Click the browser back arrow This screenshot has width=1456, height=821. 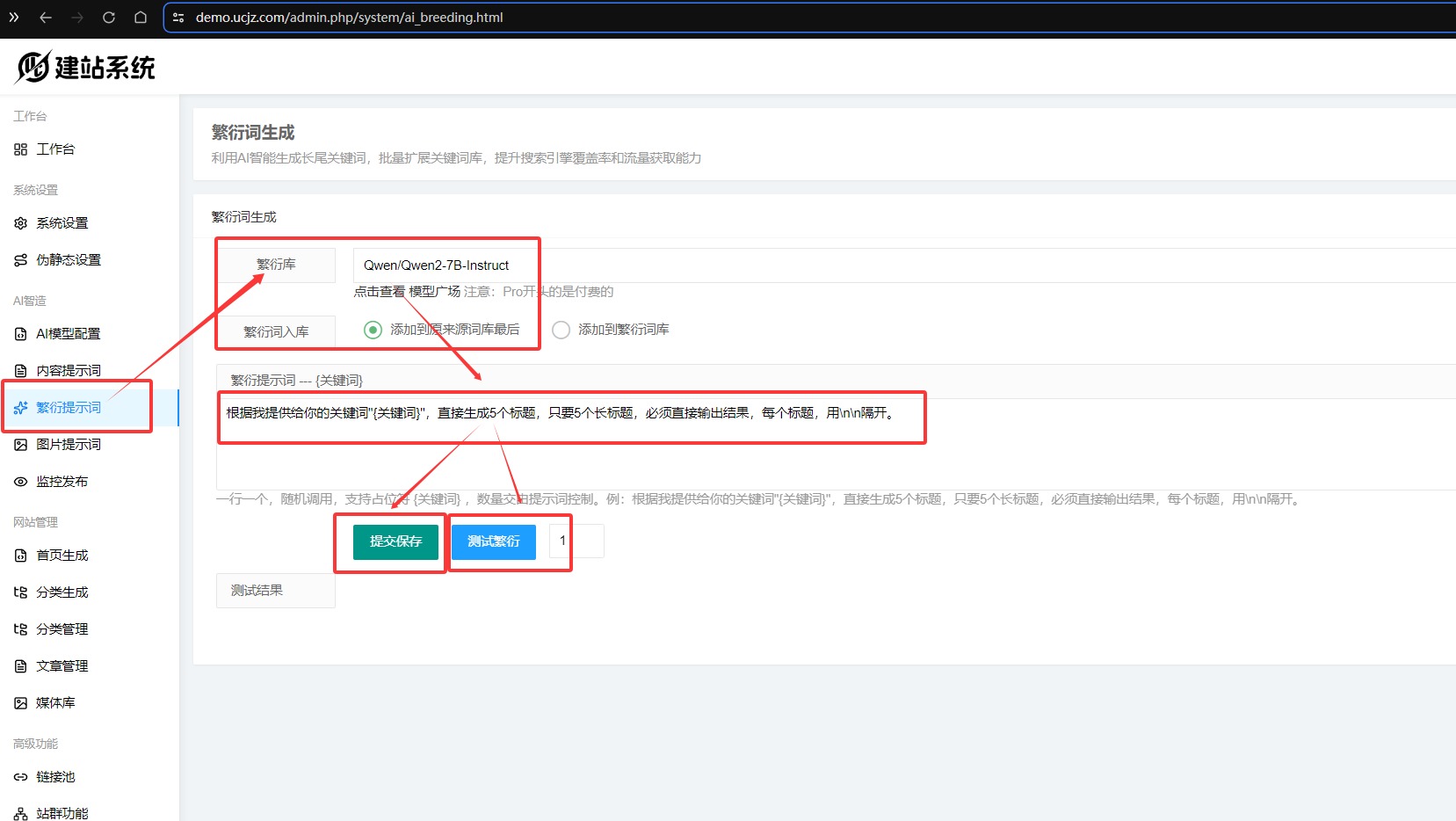tap(46, 18)
